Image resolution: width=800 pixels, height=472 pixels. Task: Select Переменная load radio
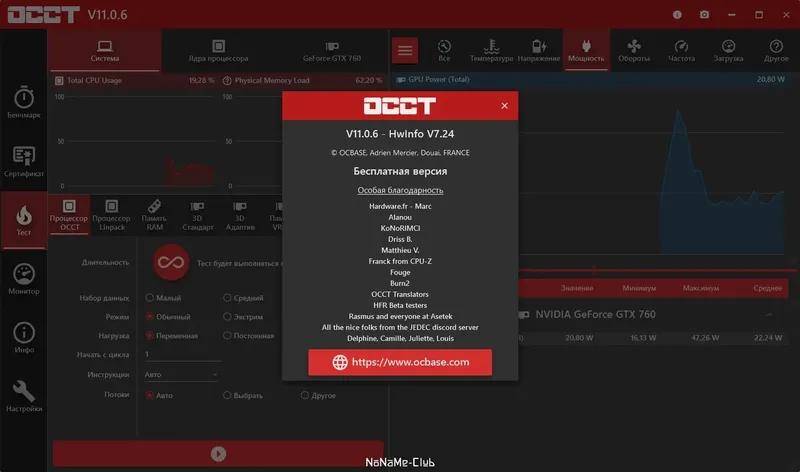pyautogui.click(x=149, y=335)
